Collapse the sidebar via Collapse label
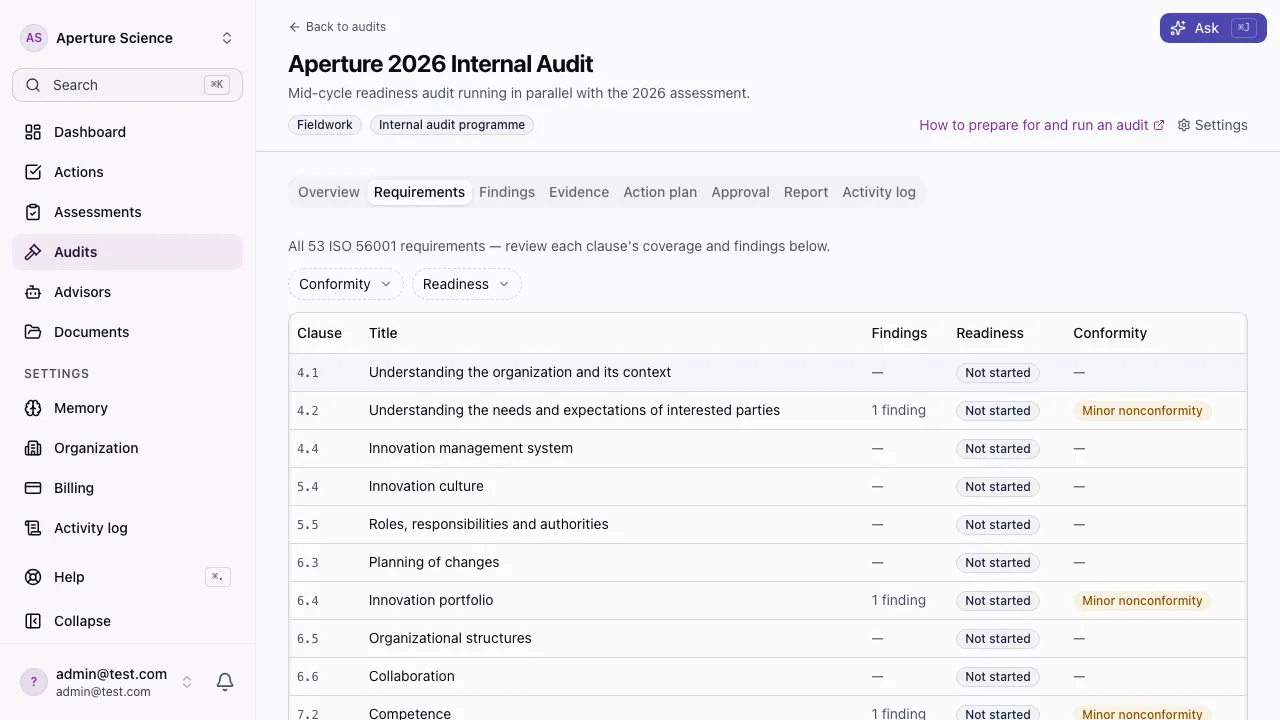The height and width of the screenshot is (720, 1280). pyautogui.click(x=82, y=621)
